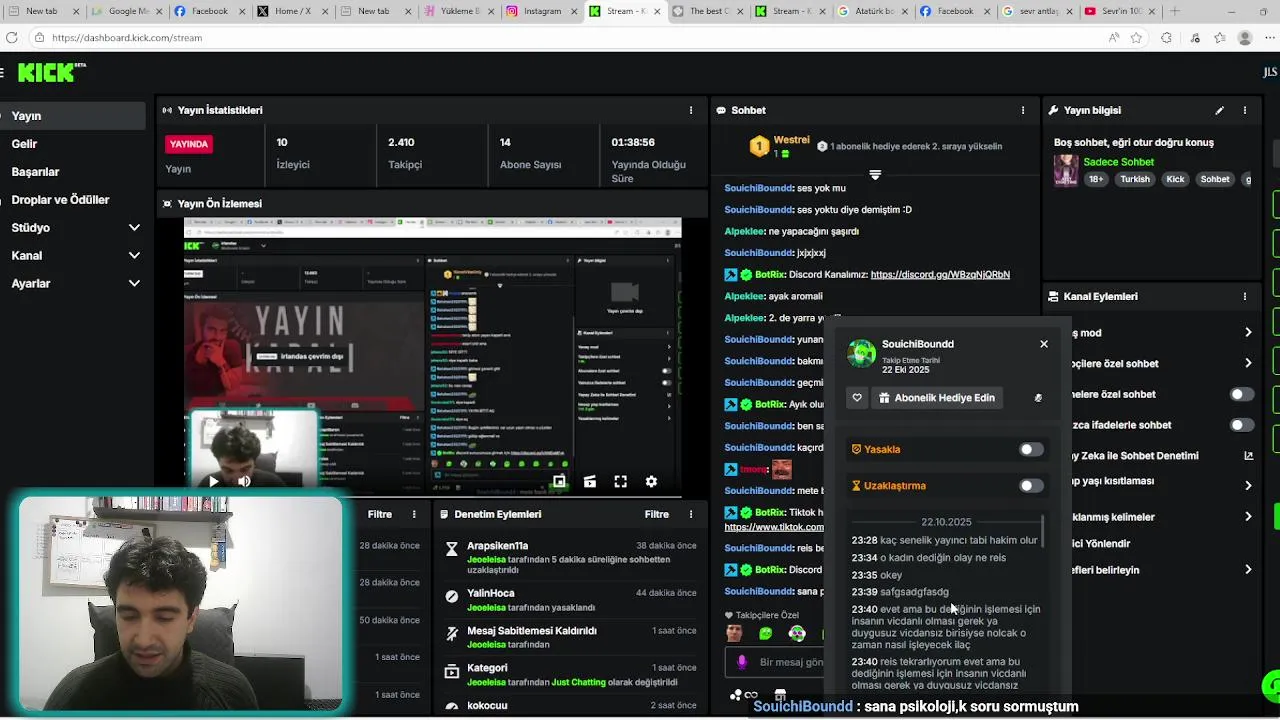The image size is (1280, 720).
Task: Toggle the 'ifadelerle sohbet' switch
Action: 1241,425
